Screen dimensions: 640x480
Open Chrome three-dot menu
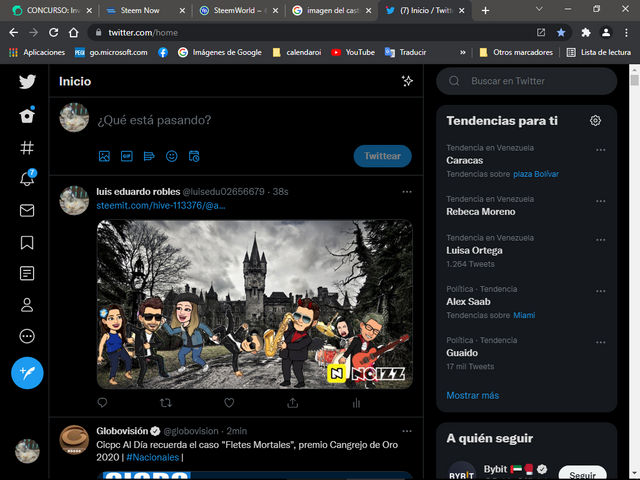pyautogui.click(x=626, y=33)
